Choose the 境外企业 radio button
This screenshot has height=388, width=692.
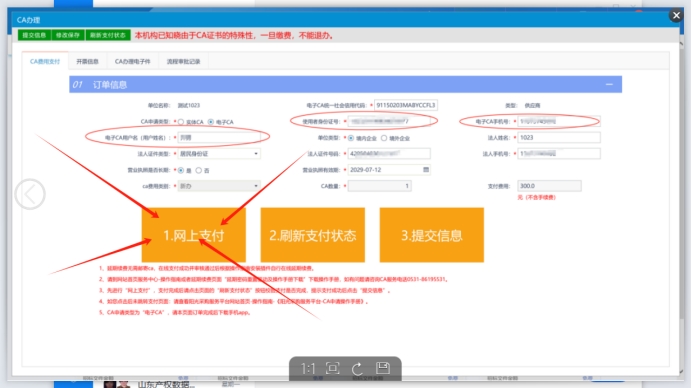tap(384, 138)
